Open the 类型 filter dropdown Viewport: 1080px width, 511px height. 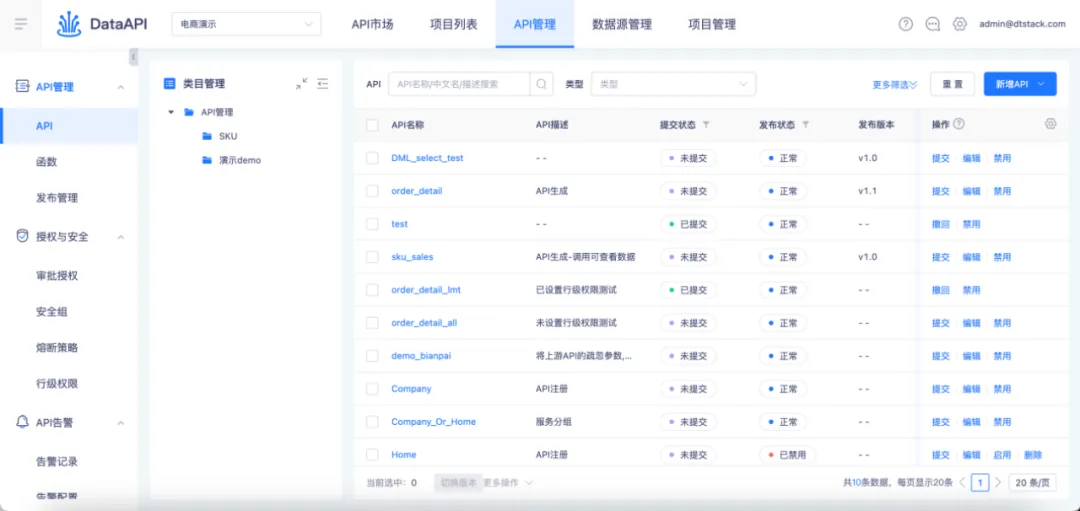(673, 85)
